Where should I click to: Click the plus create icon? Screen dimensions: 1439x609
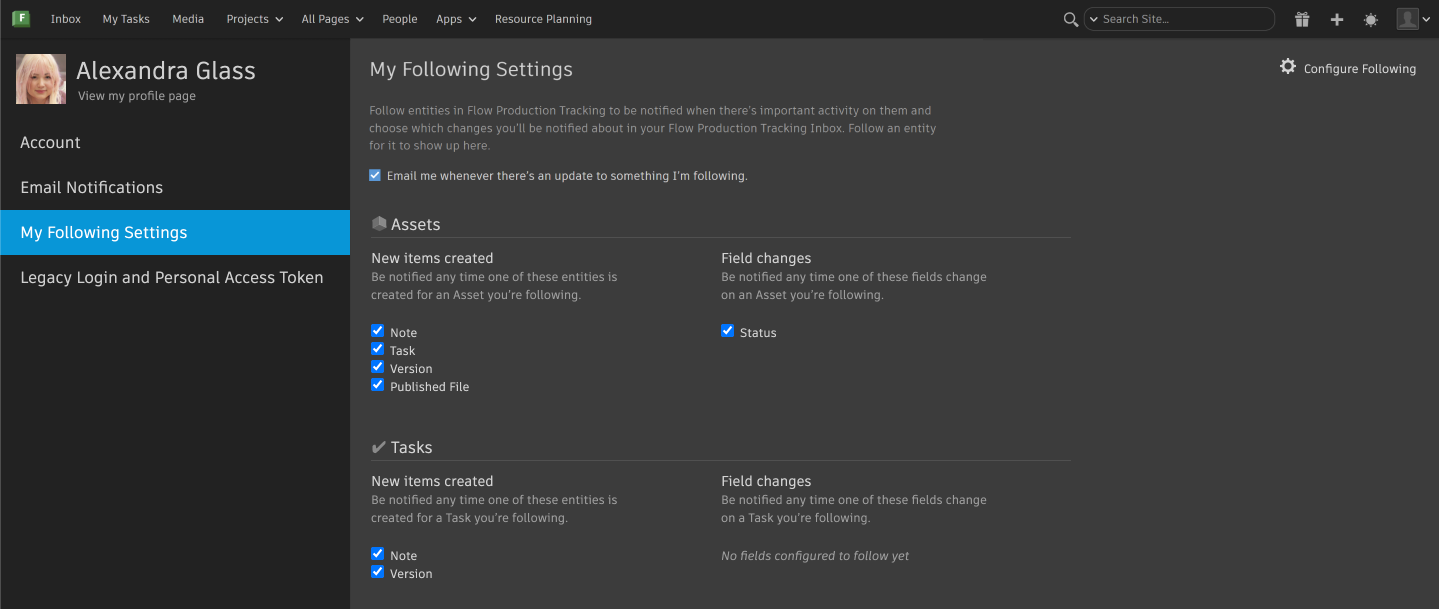pyautogui.click(x=1337, y=19)
